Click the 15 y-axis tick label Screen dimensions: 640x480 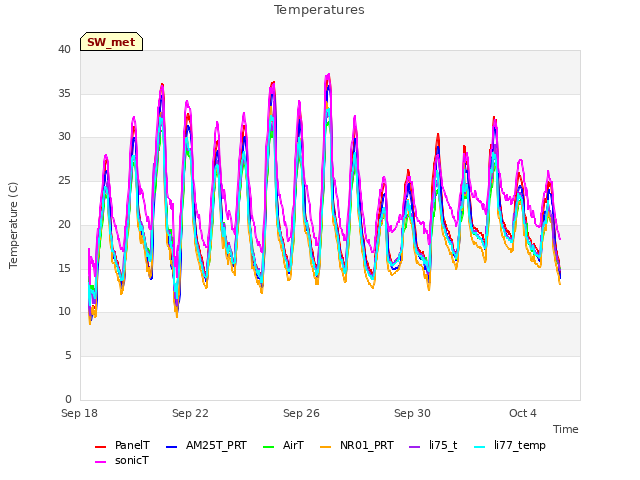click(64, 268)
